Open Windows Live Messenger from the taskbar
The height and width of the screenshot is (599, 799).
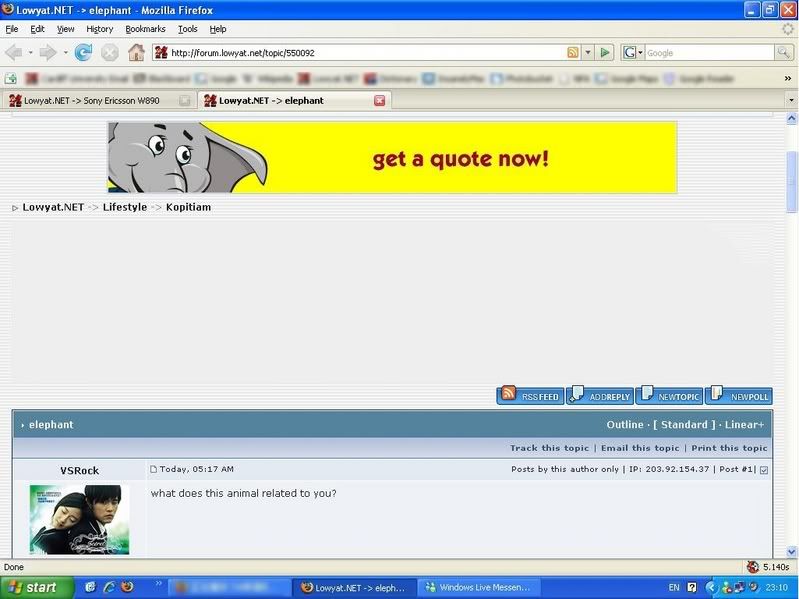480,587
